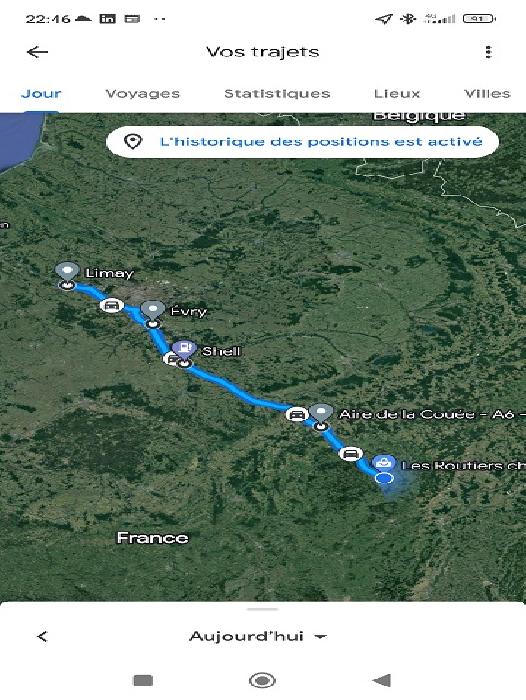Image resolution: width=526 pixels, height=700 pixels.
Task: Tap the L'historique des positions est activé banner
Action: coord(302,142)
